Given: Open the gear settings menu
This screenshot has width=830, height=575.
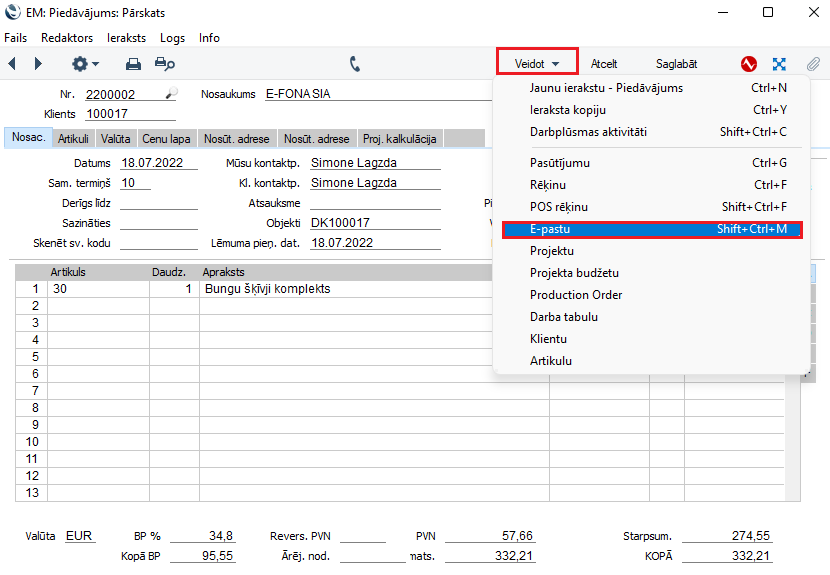Looking at the screenshot, I should tap(85, 64).
